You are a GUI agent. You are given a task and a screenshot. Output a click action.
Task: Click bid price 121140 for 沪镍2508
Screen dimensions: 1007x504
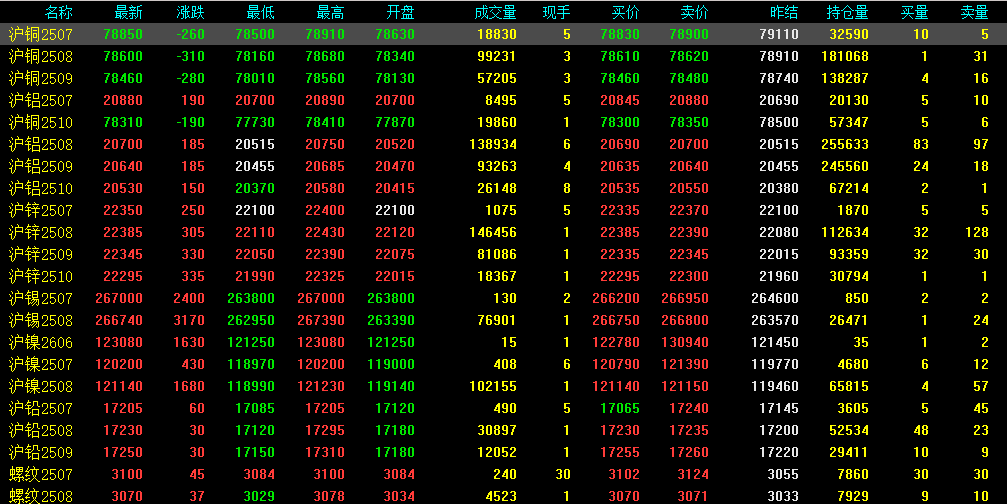(x=617, y=387)
